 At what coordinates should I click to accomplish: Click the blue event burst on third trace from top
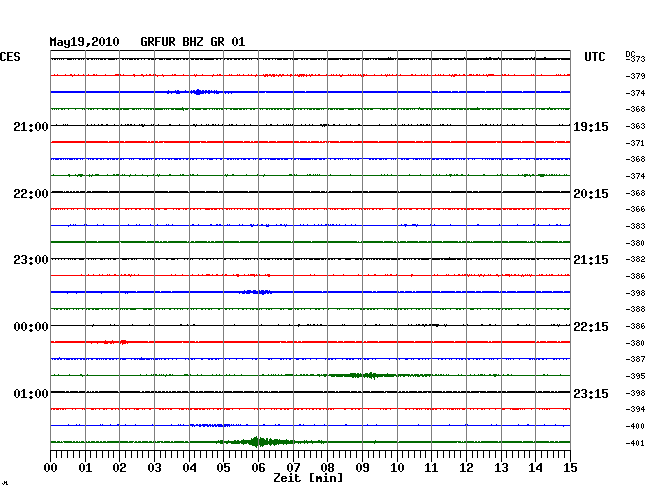point(197,92)
